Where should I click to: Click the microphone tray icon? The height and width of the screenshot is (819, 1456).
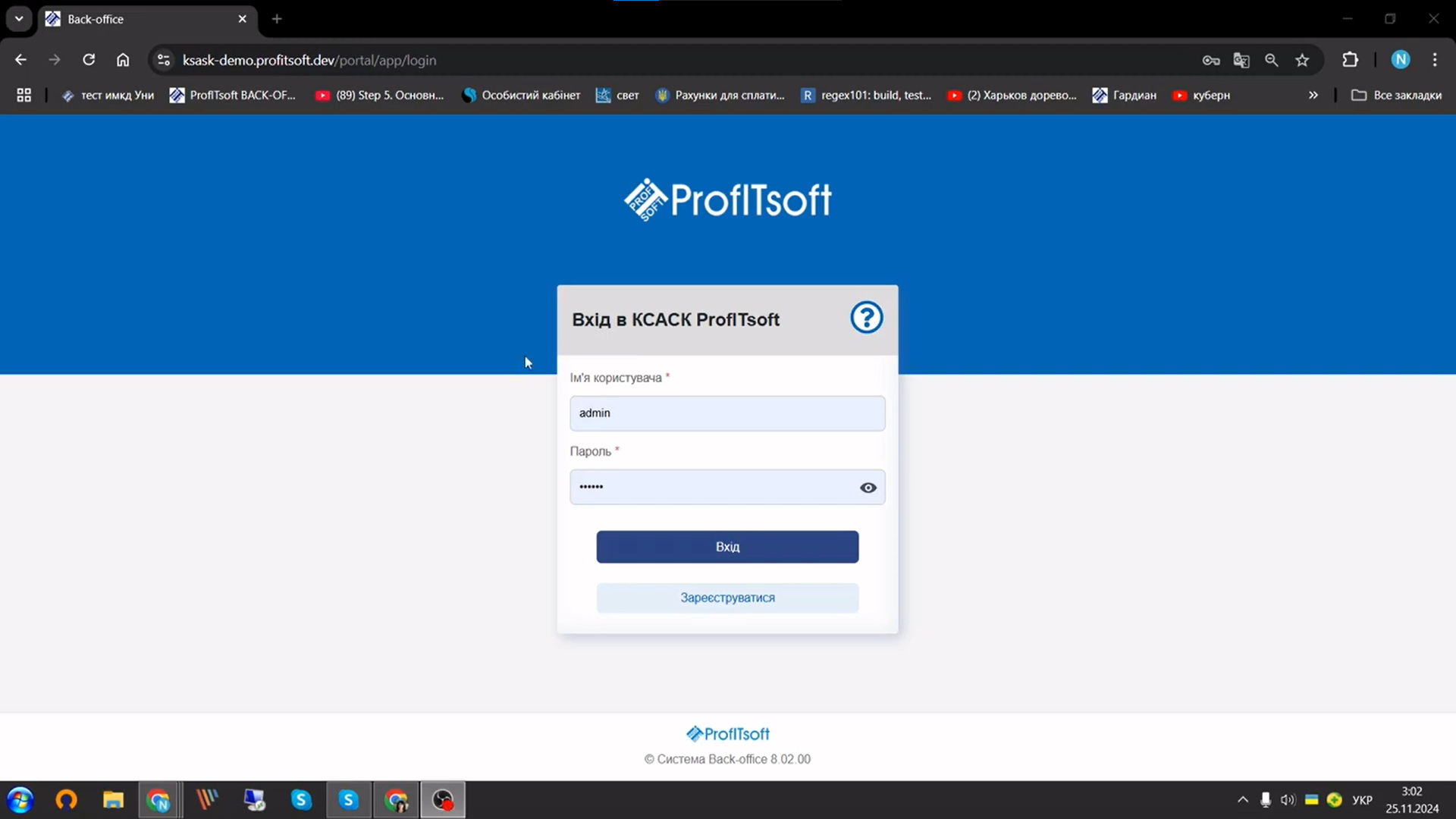click(1266, 800)
